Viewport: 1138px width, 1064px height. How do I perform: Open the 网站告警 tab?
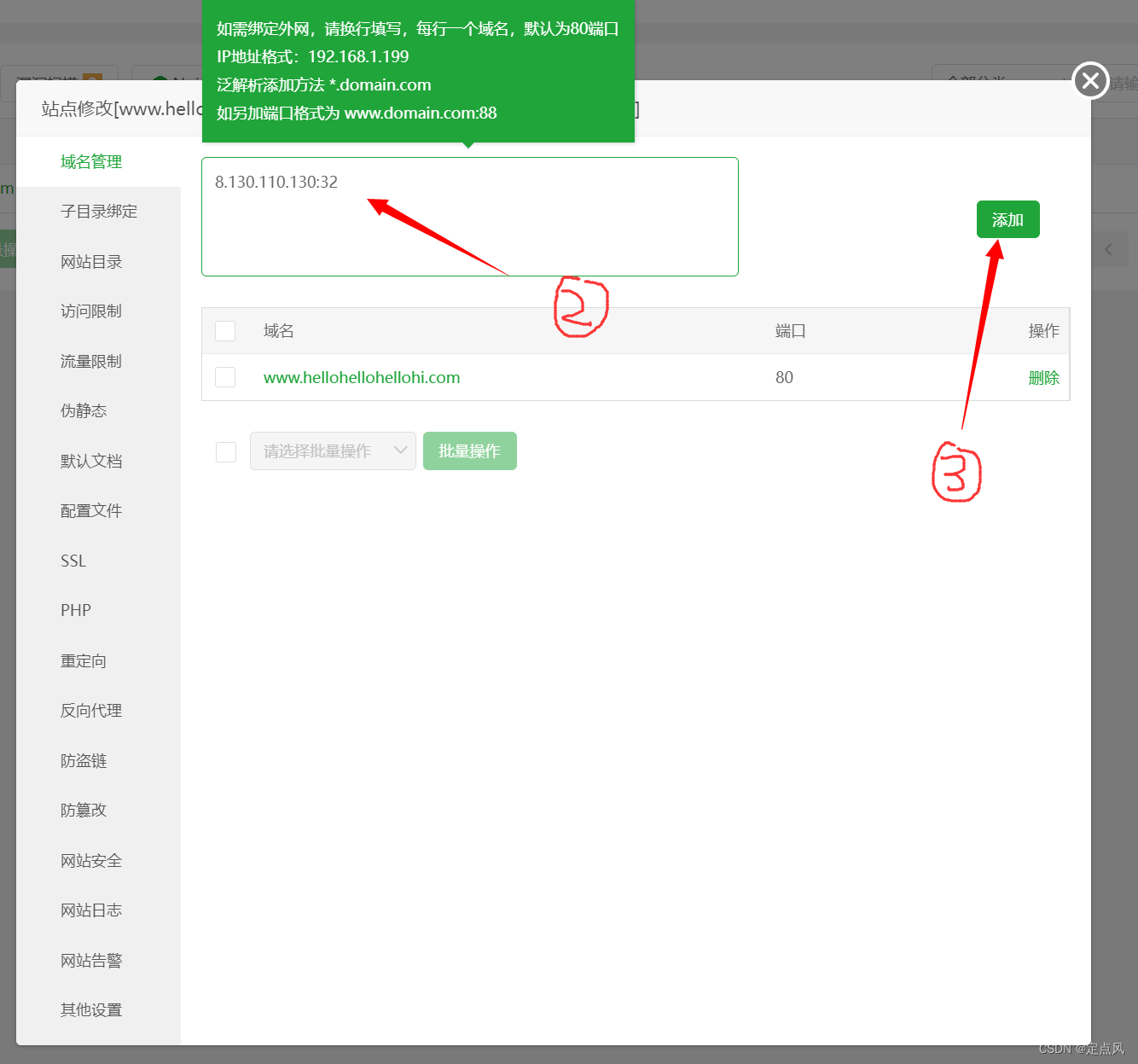coord(91,961)
